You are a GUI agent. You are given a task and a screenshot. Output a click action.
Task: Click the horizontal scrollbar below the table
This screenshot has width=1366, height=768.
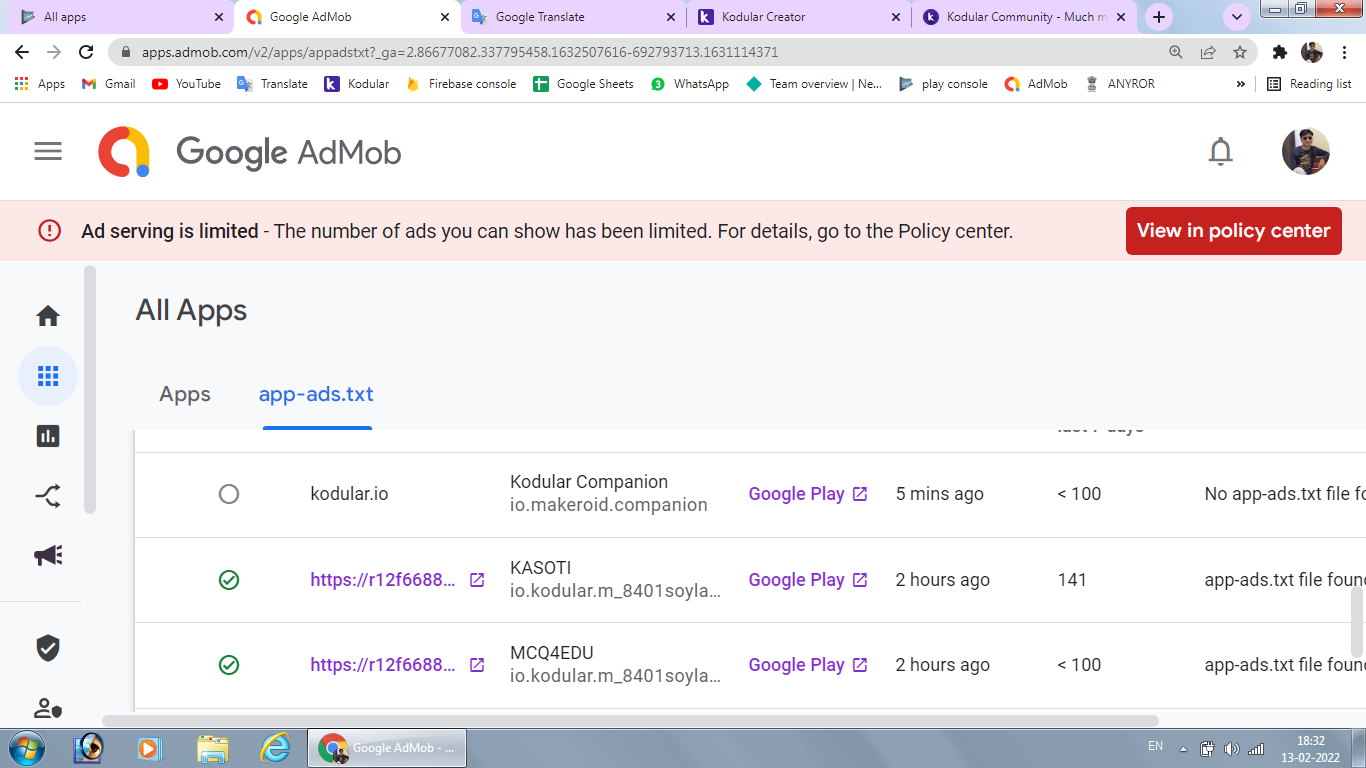click(x=630, y=720)
